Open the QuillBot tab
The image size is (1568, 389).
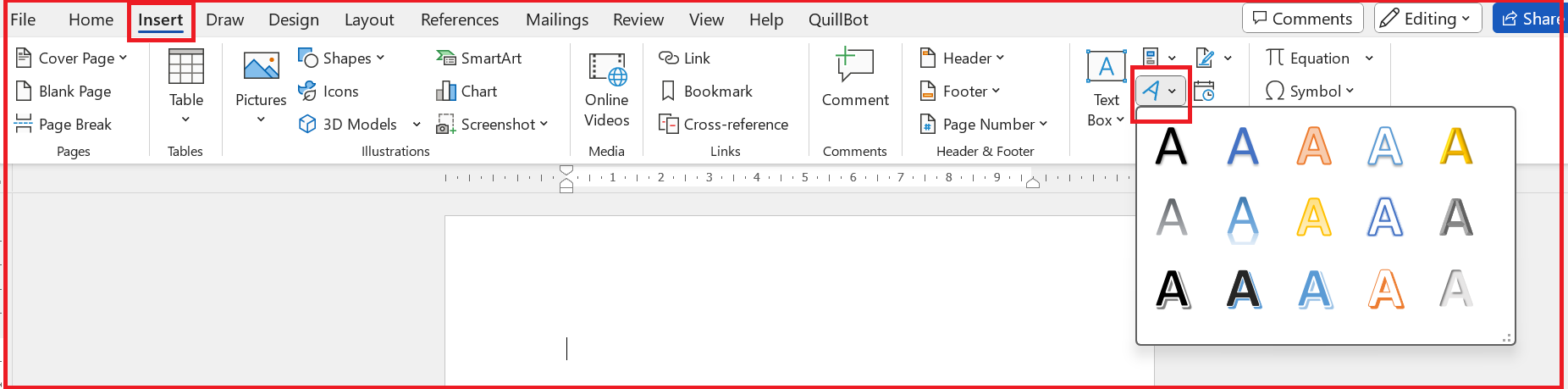838,19
